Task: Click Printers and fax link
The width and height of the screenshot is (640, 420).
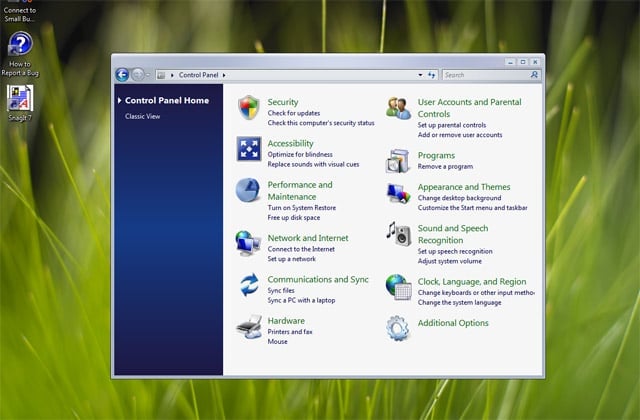Action: pos(290,332)
